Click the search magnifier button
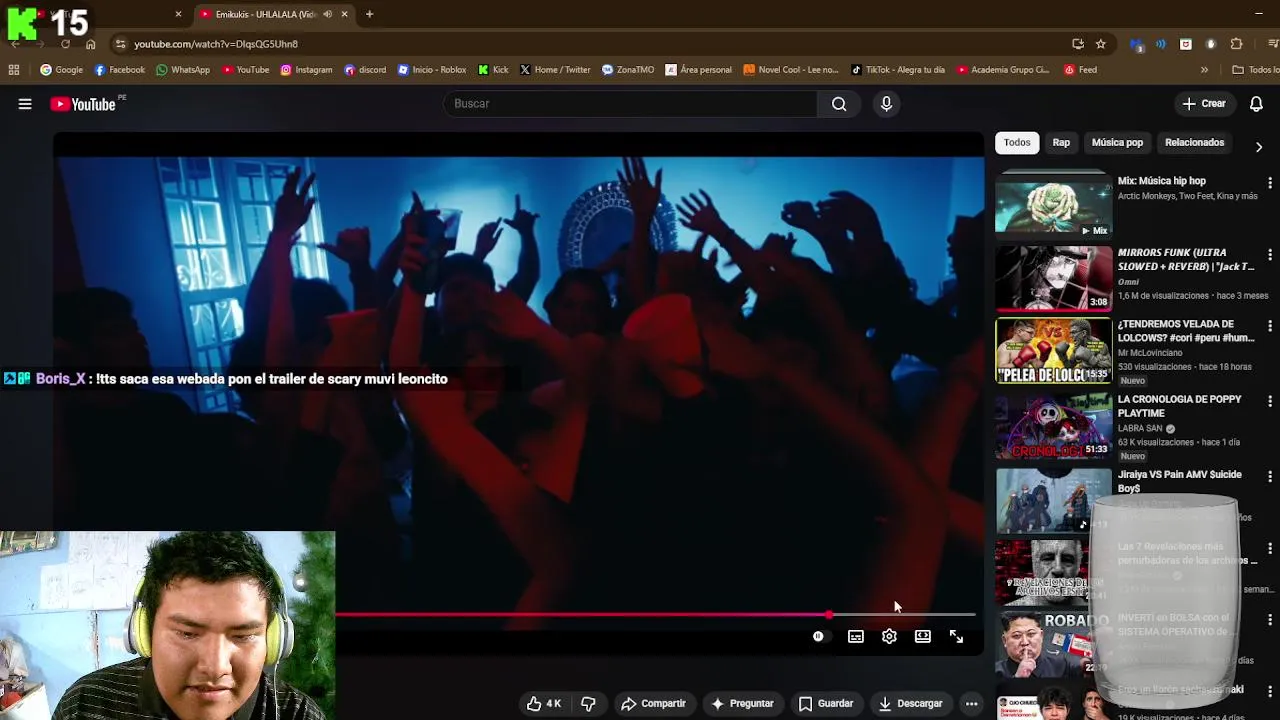The image size is (1280, 720). [839, 104]
